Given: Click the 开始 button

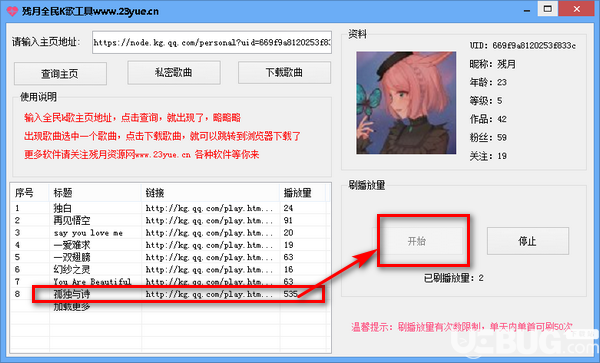Looking at the screenshot, I should click(417, 241).
